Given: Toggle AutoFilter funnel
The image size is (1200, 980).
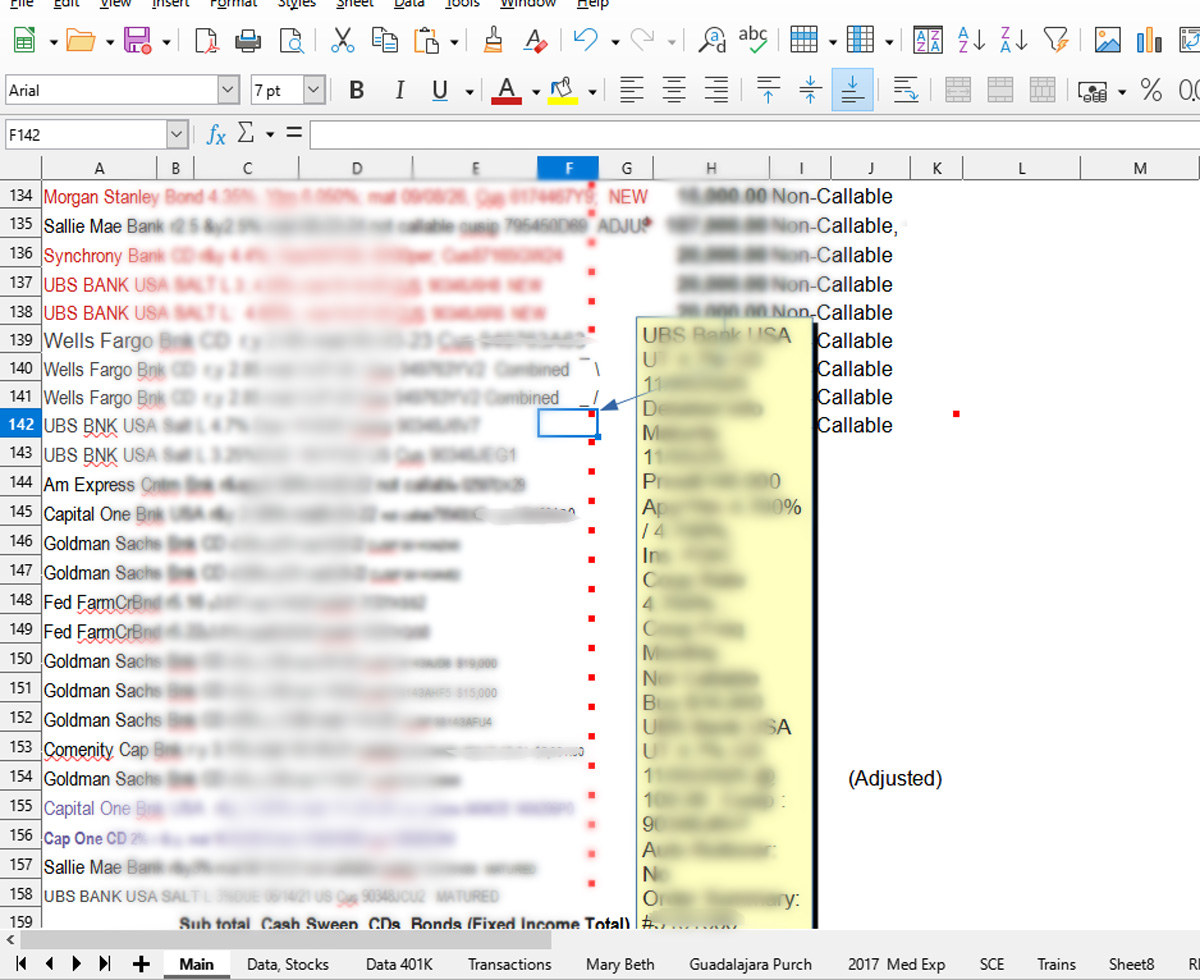Looking at the screenshot, I should pyautogui.click(x=1056, y=40).
